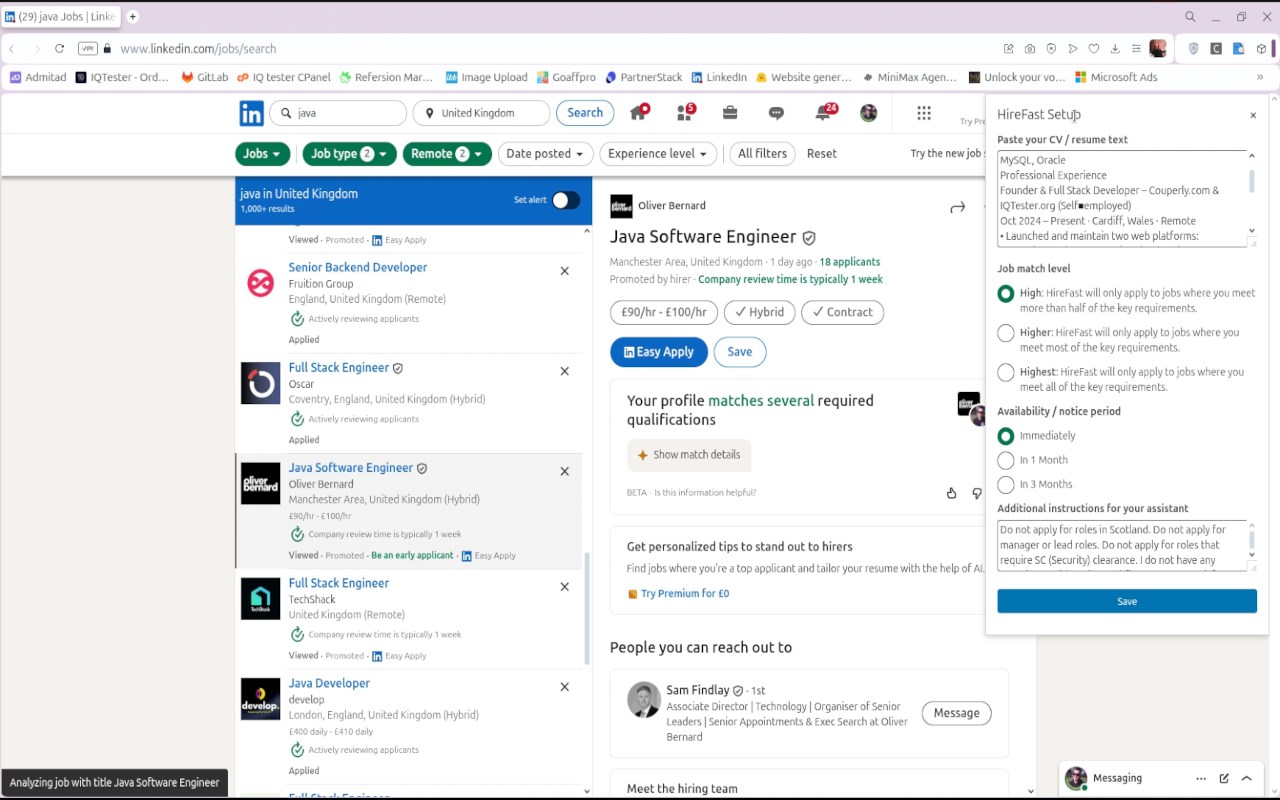Open the browser easy setup sliders icon
This screenshot has height=800, width=1280.
pyautogui.click(x=1136, y=48)
